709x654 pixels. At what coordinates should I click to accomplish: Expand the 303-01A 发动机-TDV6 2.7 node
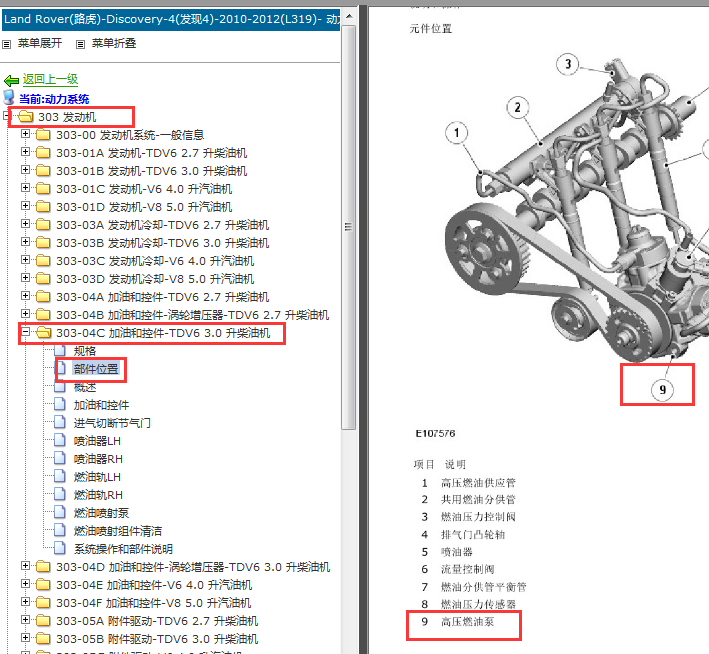click(25, 152)
